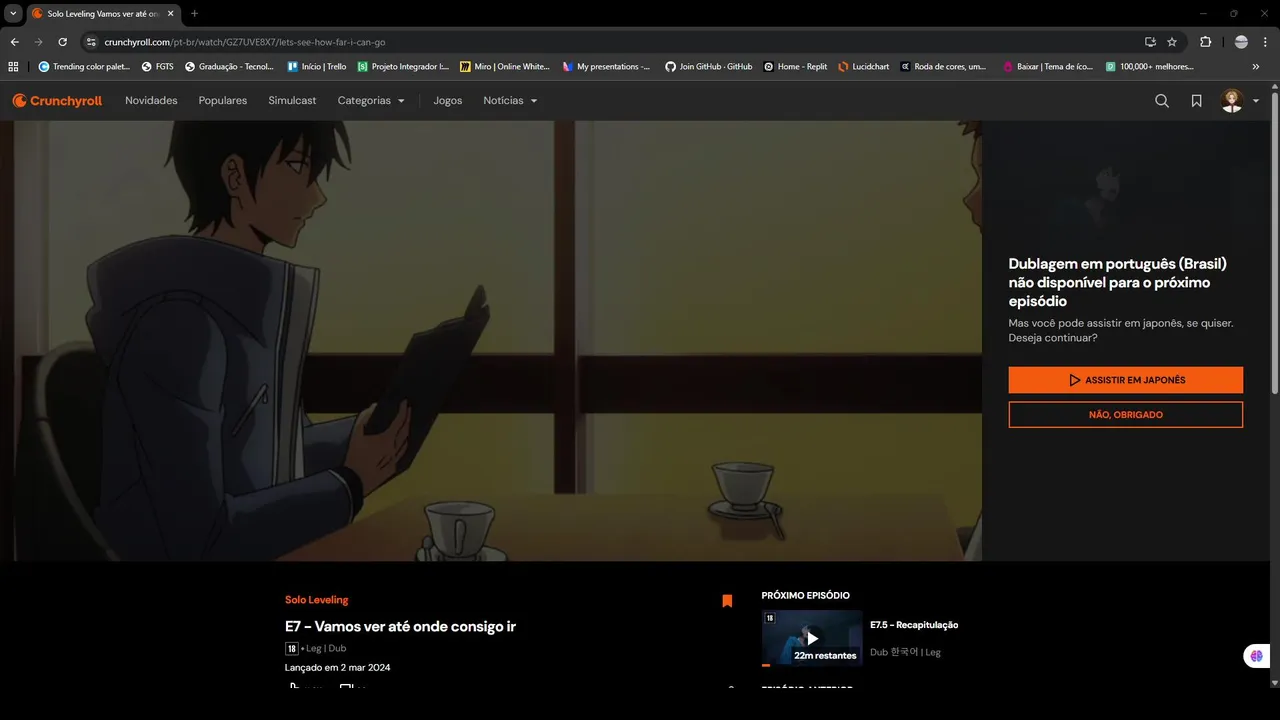Expand the Categorias dropdown
Image resolution: width=1280 pixels, height=720 pixels.
[x=371, y=101]
